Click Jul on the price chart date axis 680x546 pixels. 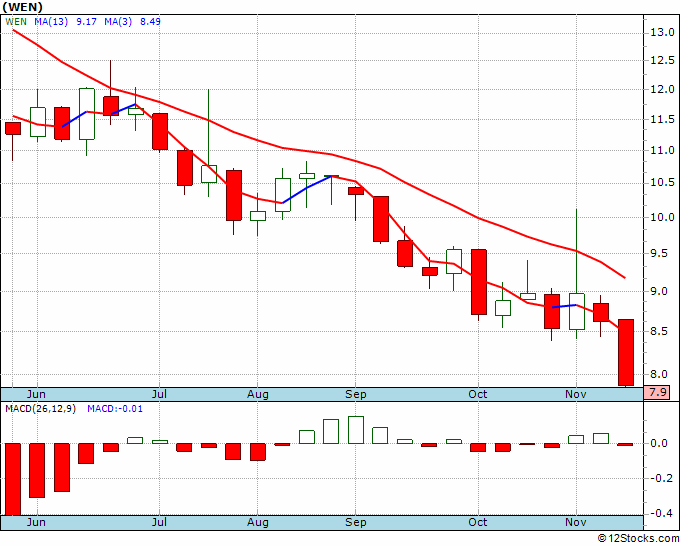point(159,394)
